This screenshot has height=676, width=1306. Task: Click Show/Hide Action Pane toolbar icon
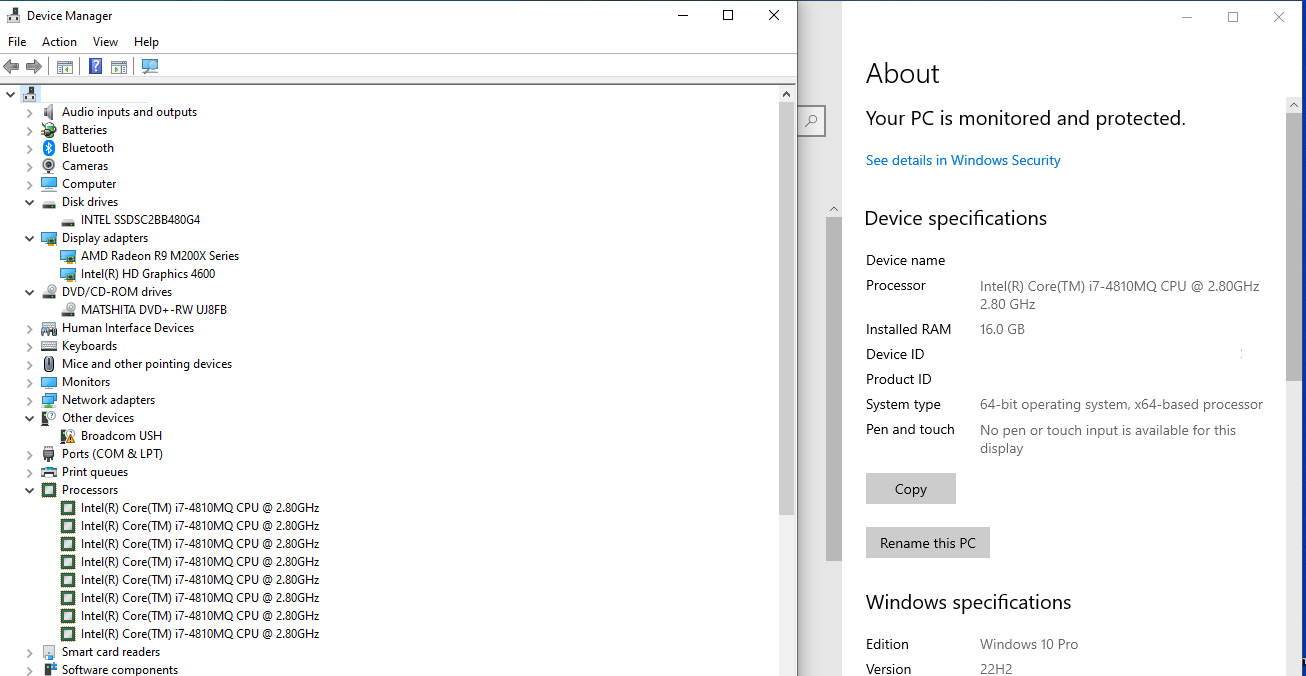click(x=119, y=67)
